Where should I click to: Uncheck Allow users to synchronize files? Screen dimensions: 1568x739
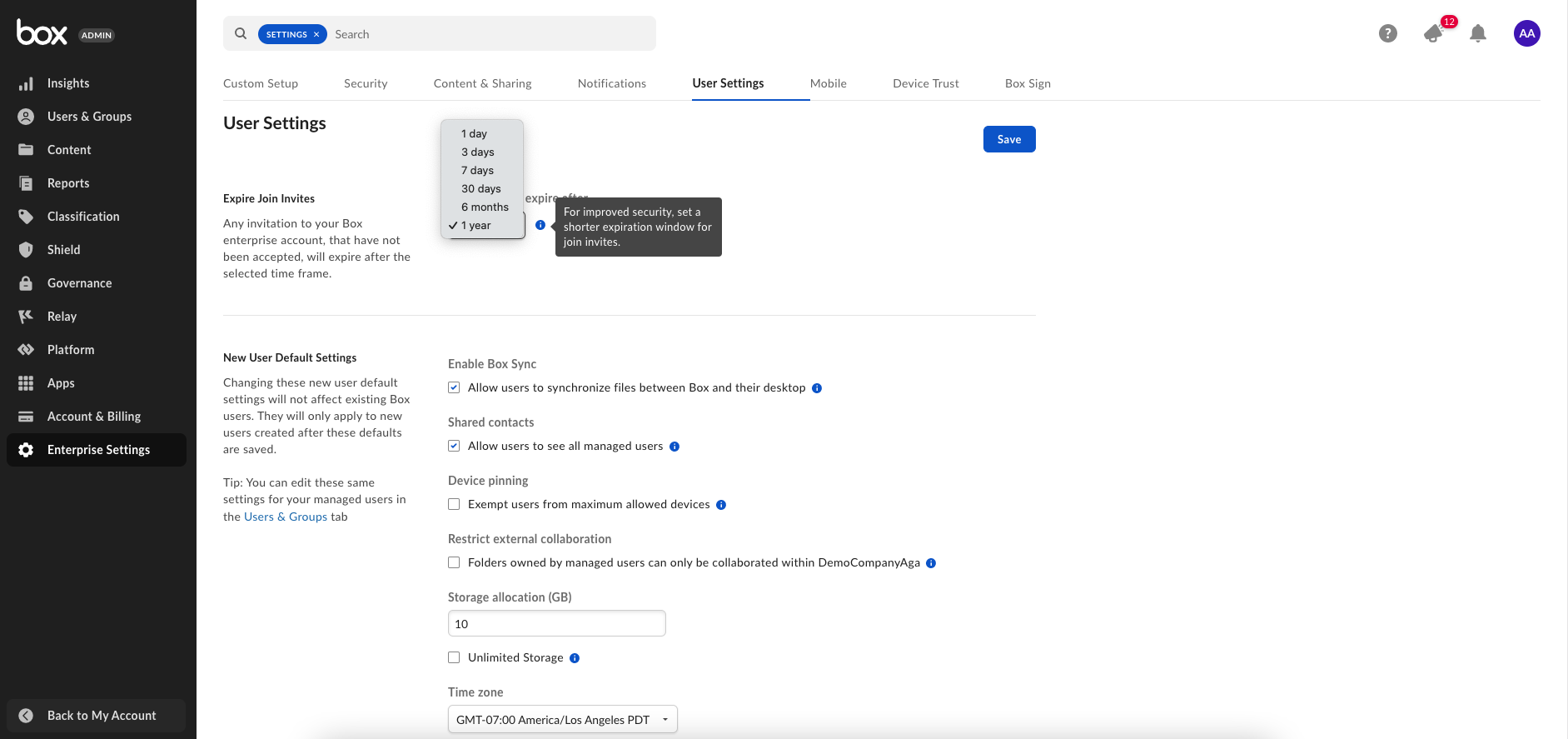click(454, 387)
